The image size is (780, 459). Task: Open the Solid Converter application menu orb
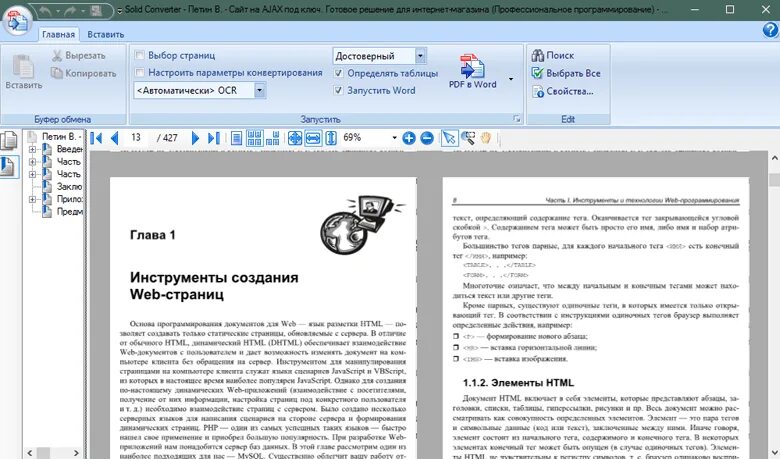17,20
